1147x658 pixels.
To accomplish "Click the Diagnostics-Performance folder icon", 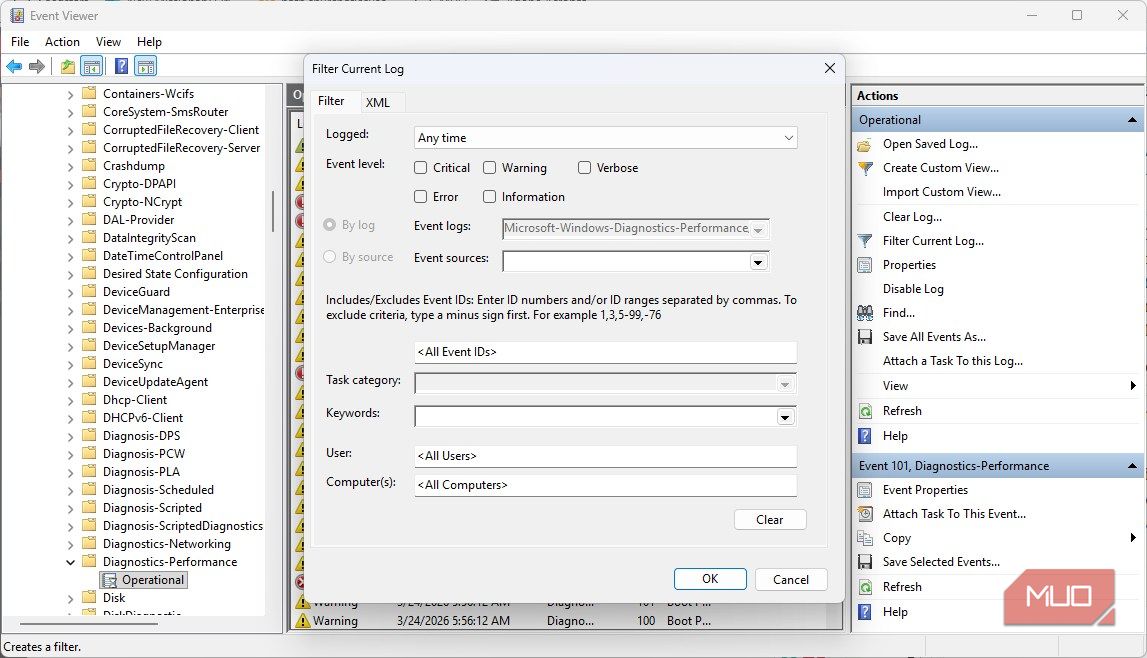I will [x=89, y=561].
